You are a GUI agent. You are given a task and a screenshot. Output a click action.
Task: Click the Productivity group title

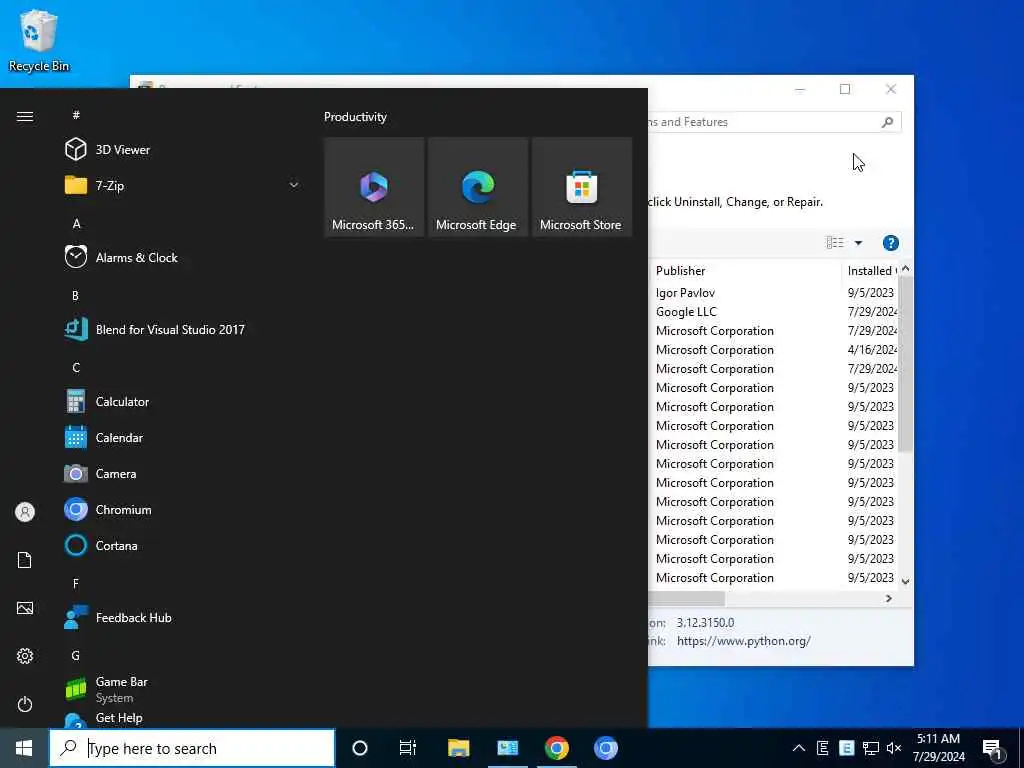point(355,117)
